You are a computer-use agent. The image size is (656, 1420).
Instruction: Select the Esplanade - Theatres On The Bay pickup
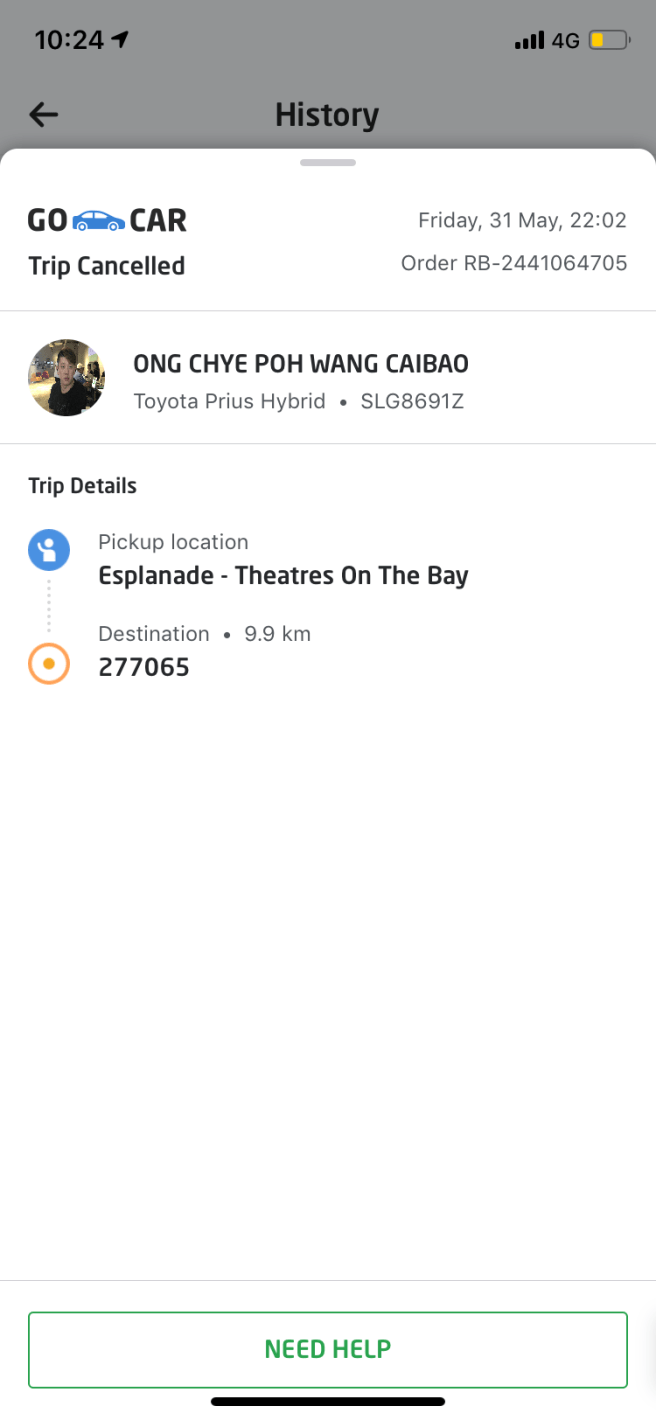[x=283, y=576]
